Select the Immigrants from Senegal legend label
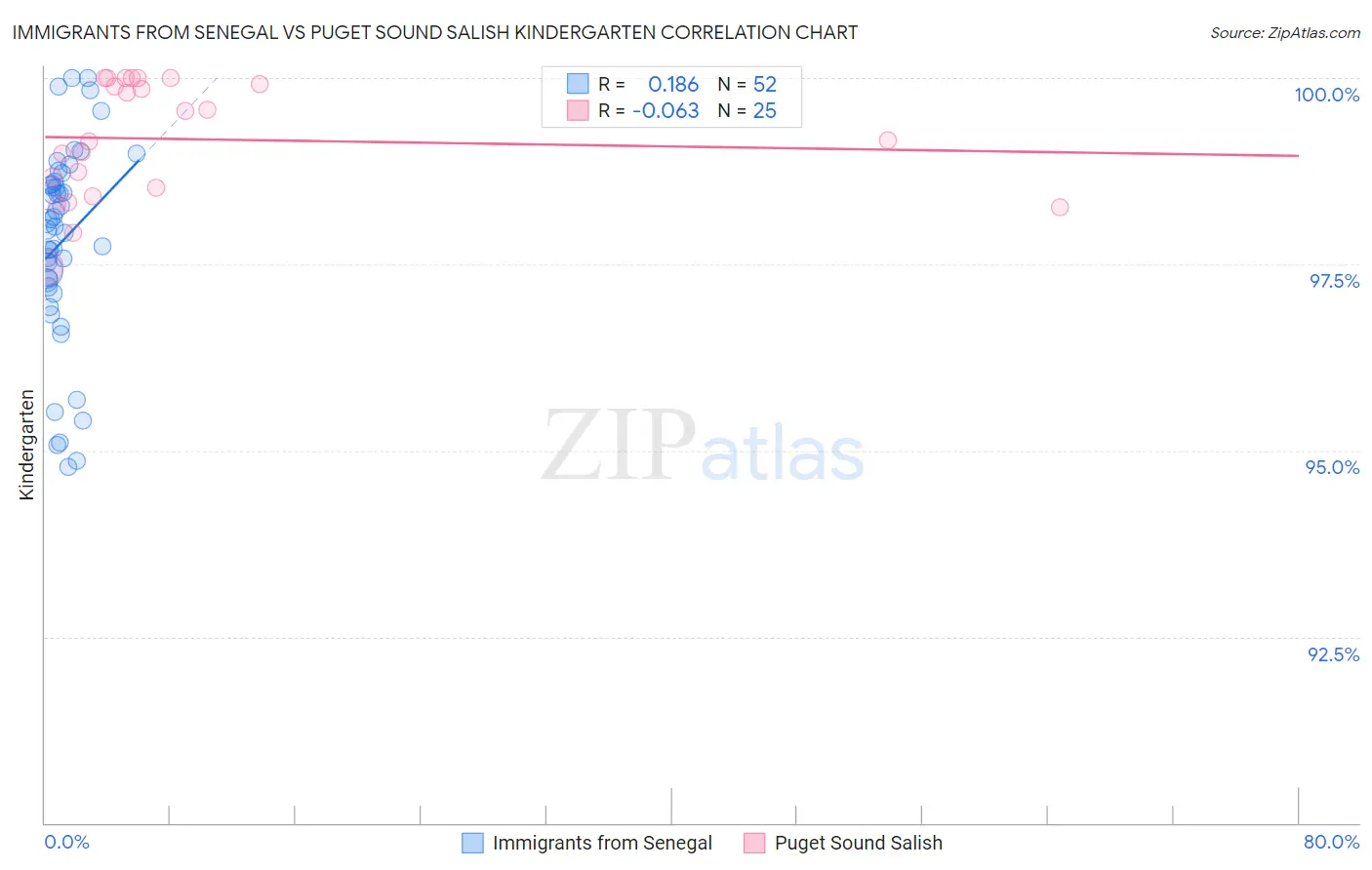The width and height of the screenshot is (1372, 870). tap(602, 843)
